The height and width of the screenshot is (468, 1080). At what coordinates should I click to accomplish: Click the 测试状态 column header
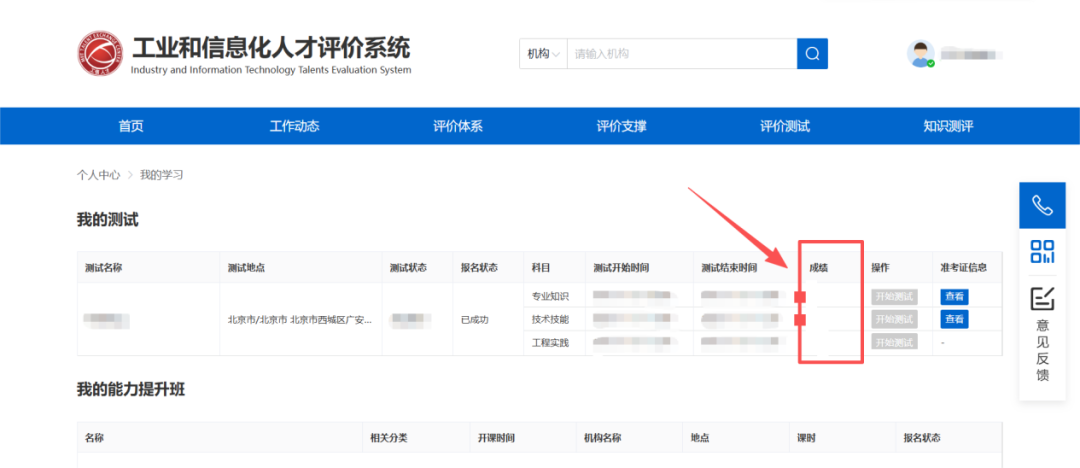[408, 267]
